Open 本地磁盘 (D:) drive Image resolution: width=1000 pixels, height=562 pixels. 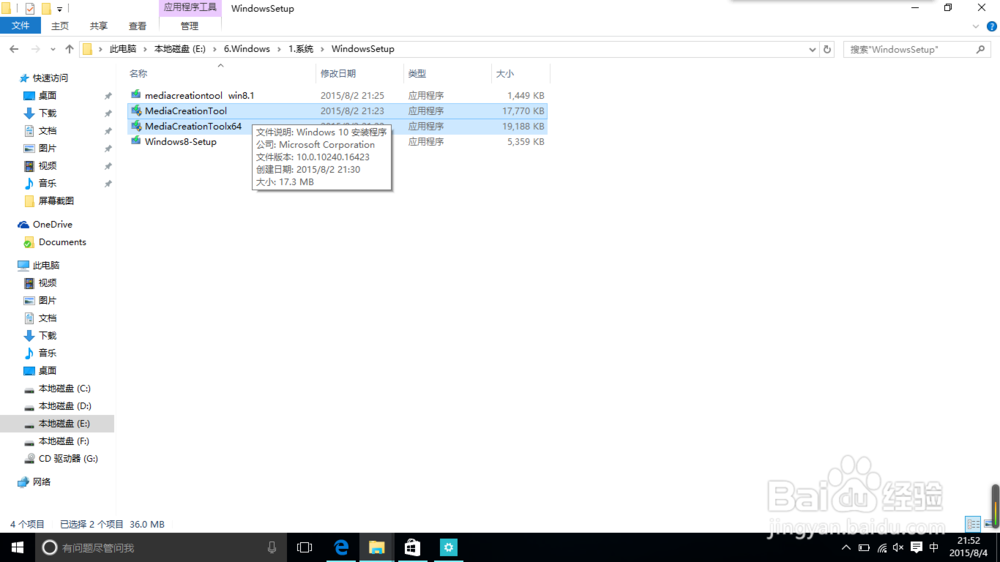click(x=64, y=406)
